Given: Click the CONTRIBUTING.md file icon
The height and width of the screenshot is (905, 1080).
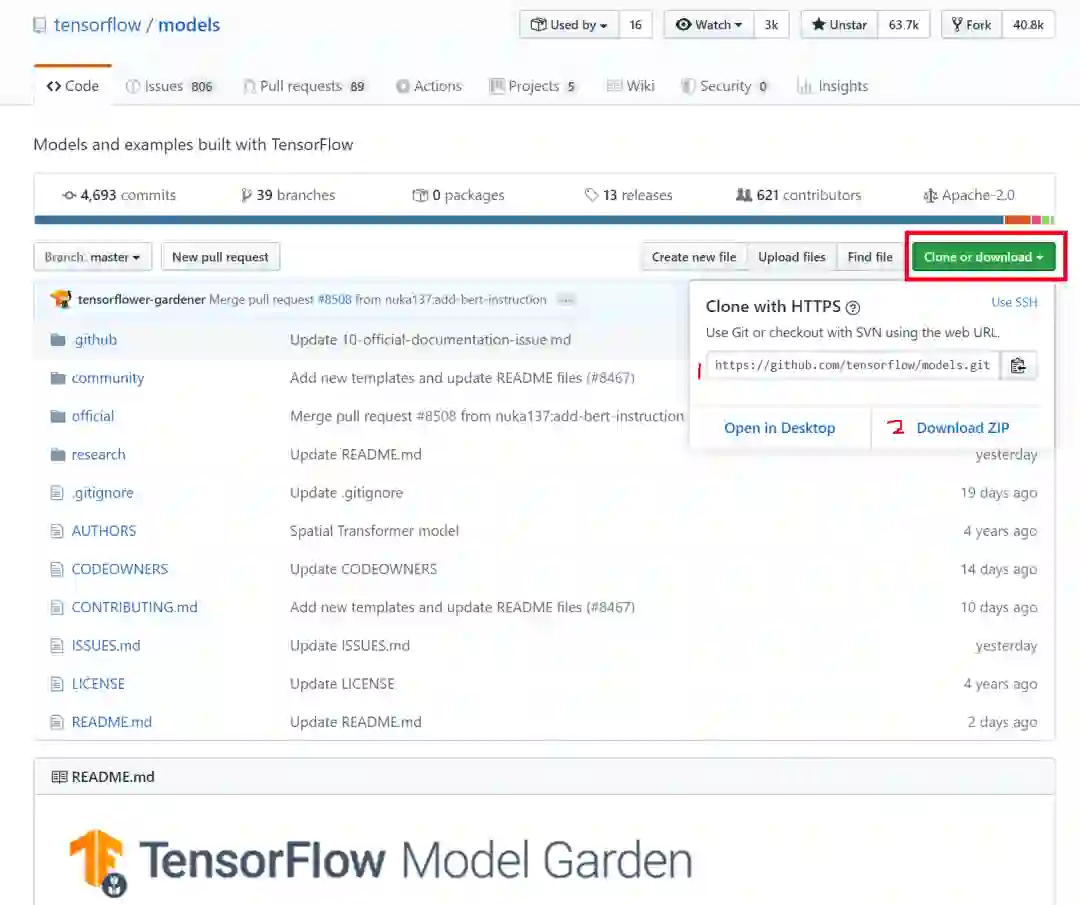Looking at the screenshot, I should click(56, 607).
